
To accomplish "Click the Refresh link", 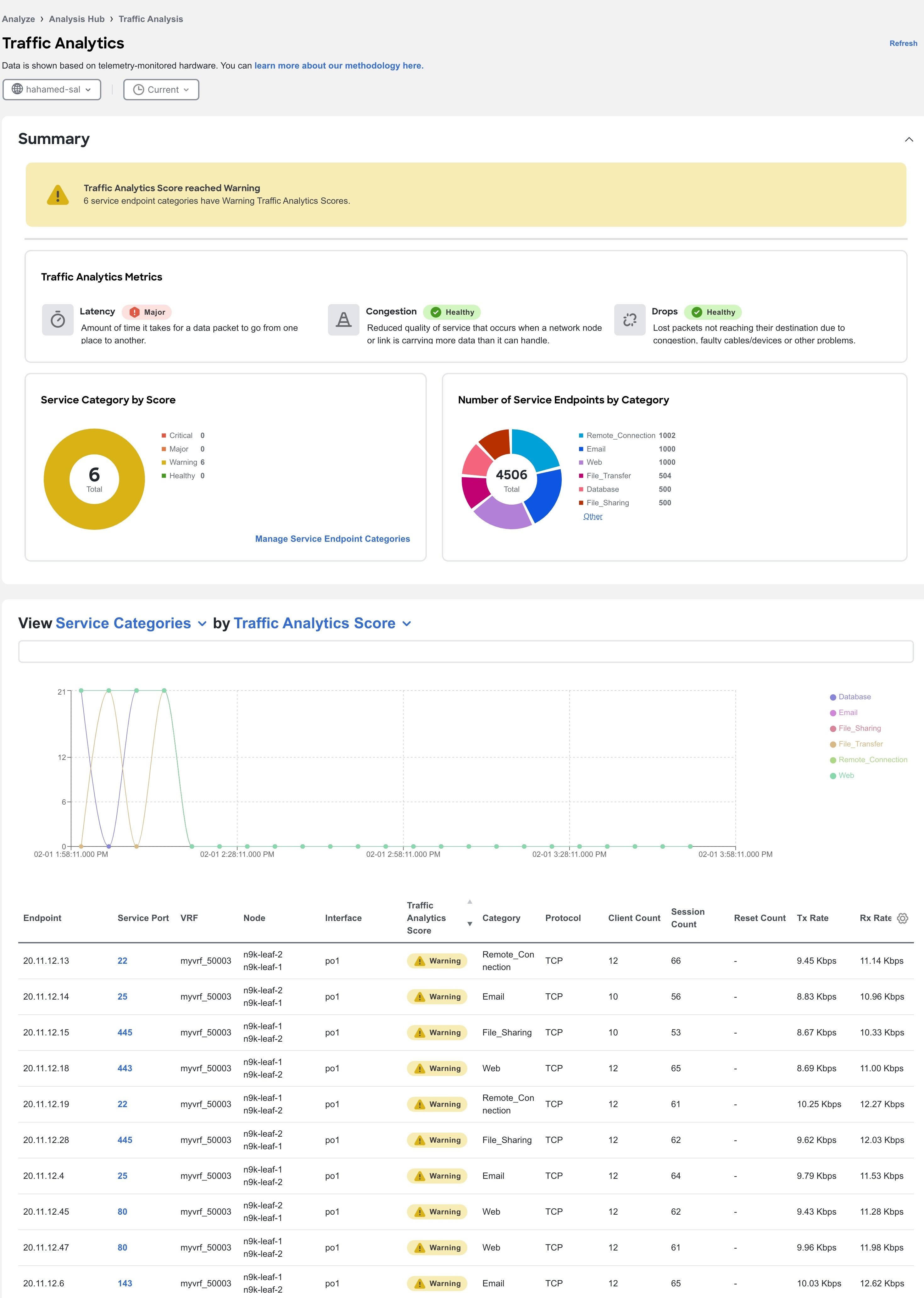I will tap(903, 43).
